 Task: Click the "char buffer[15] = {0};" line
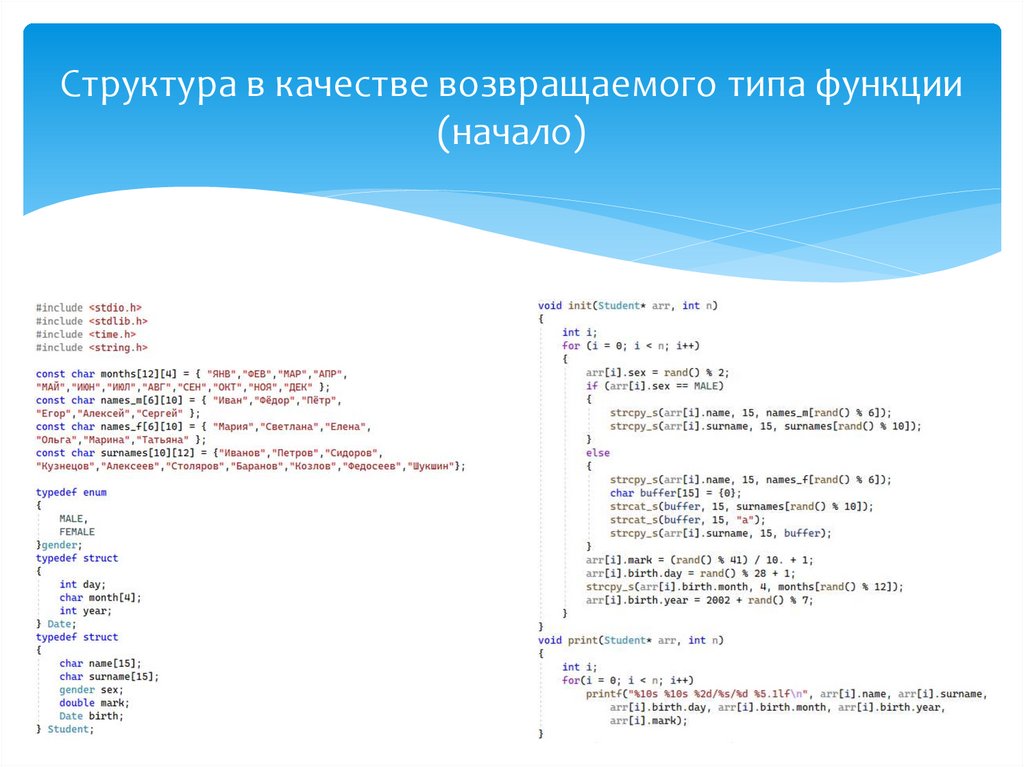[675, 493]
